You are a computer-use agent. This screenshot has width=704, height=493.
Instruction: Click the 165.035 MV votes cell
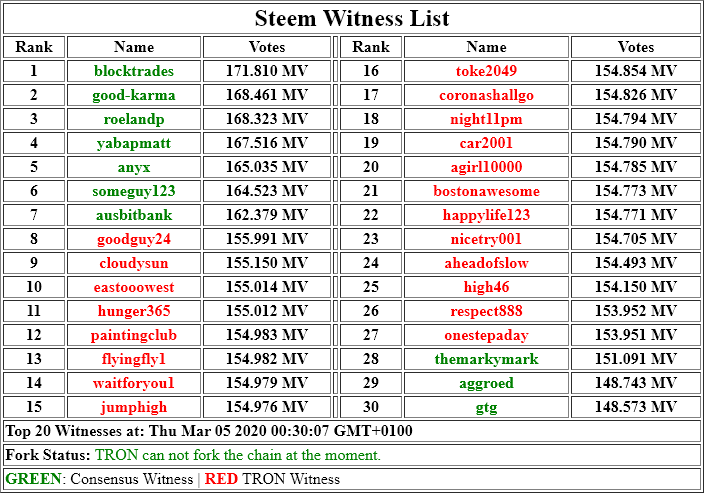coord(267,167)
